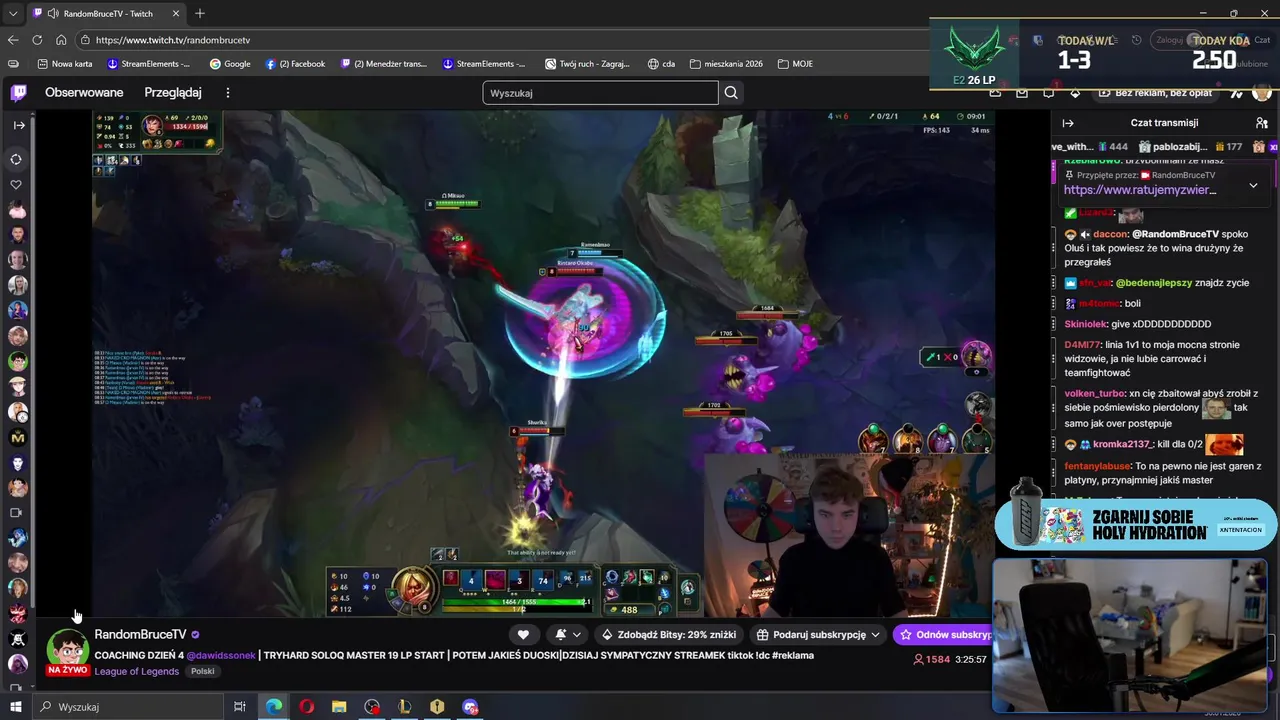Open the Twój ruch - Zagraj bookmark

587,64
